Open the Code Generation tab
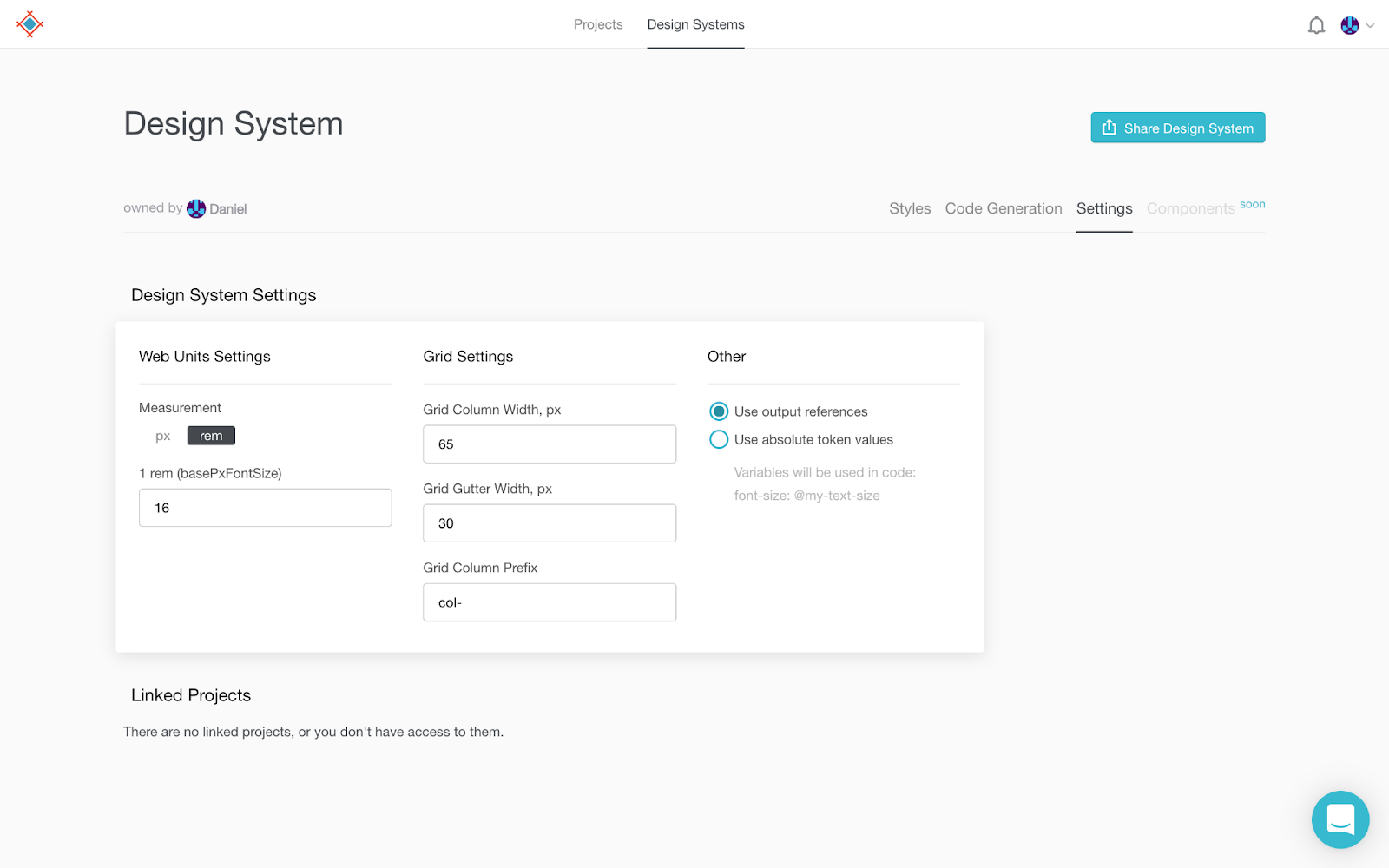Viewport: 1389px width, 868px height. click(x=1004, y=208)
